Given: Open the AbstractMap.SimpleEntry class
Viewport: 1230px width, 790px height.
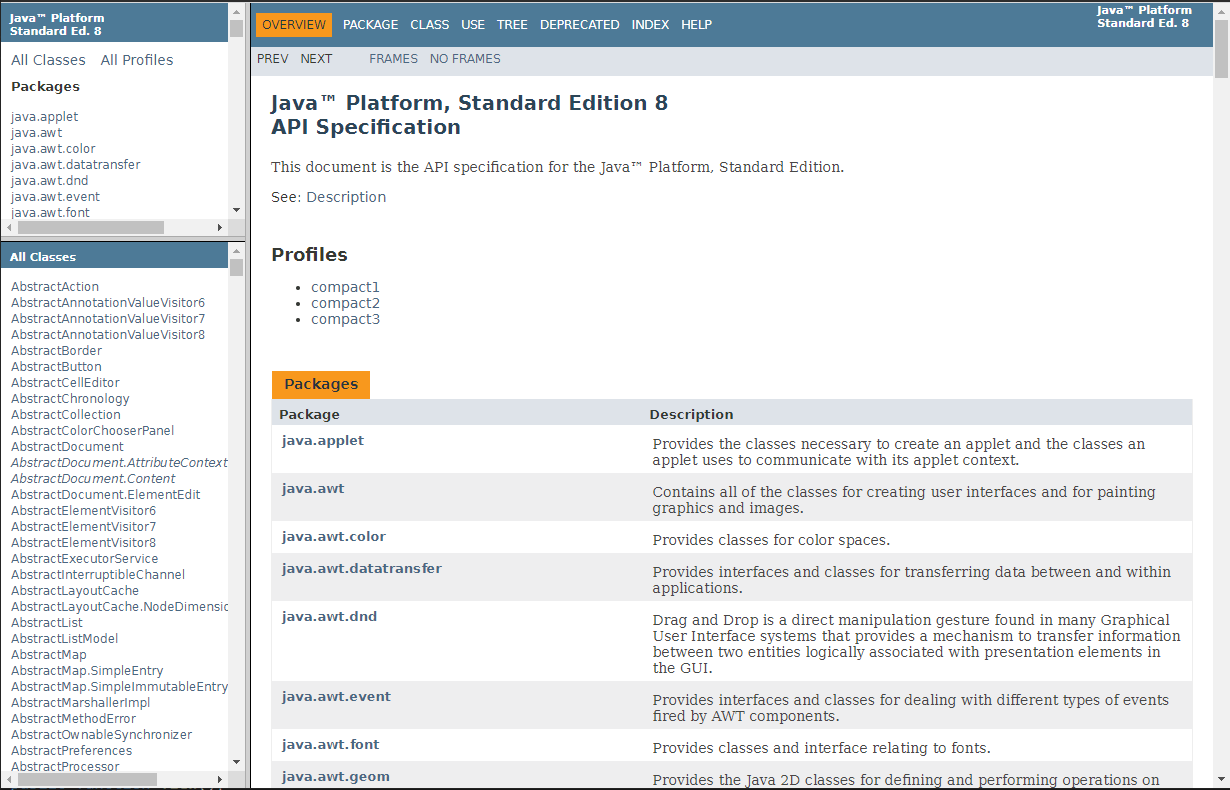Looking at the screenshot, I should (87, 671).
